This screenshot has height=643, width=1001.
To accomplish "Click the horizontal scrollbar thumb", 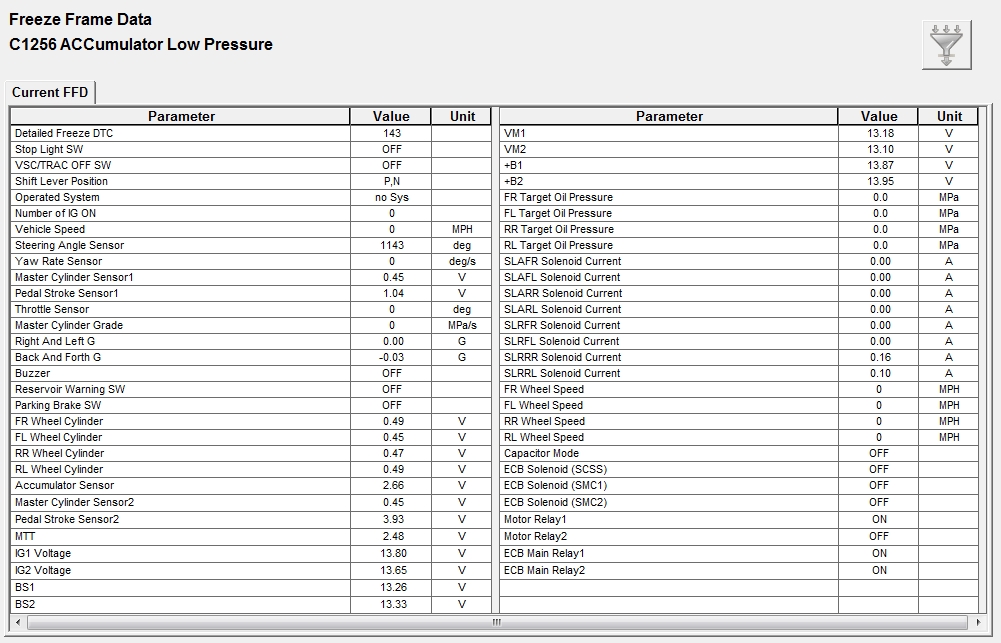I will point(497,622).
